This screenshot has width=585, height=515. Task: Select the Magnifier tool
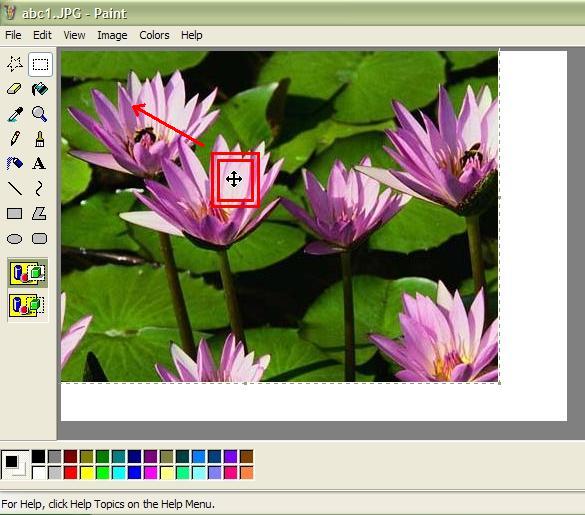pyautogui.click(x=40, y=114)
